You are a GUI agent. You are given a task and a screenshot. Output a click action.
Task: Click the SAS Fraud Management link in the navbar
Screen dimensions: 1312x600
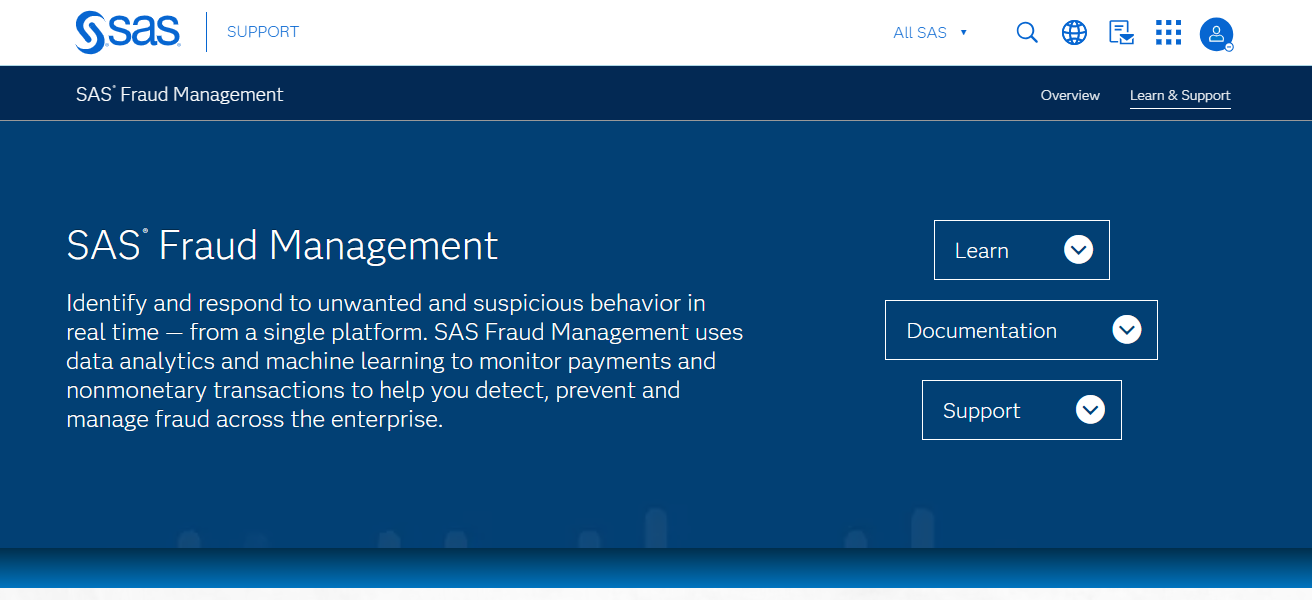pyautogui.click(x=179, y=94)
